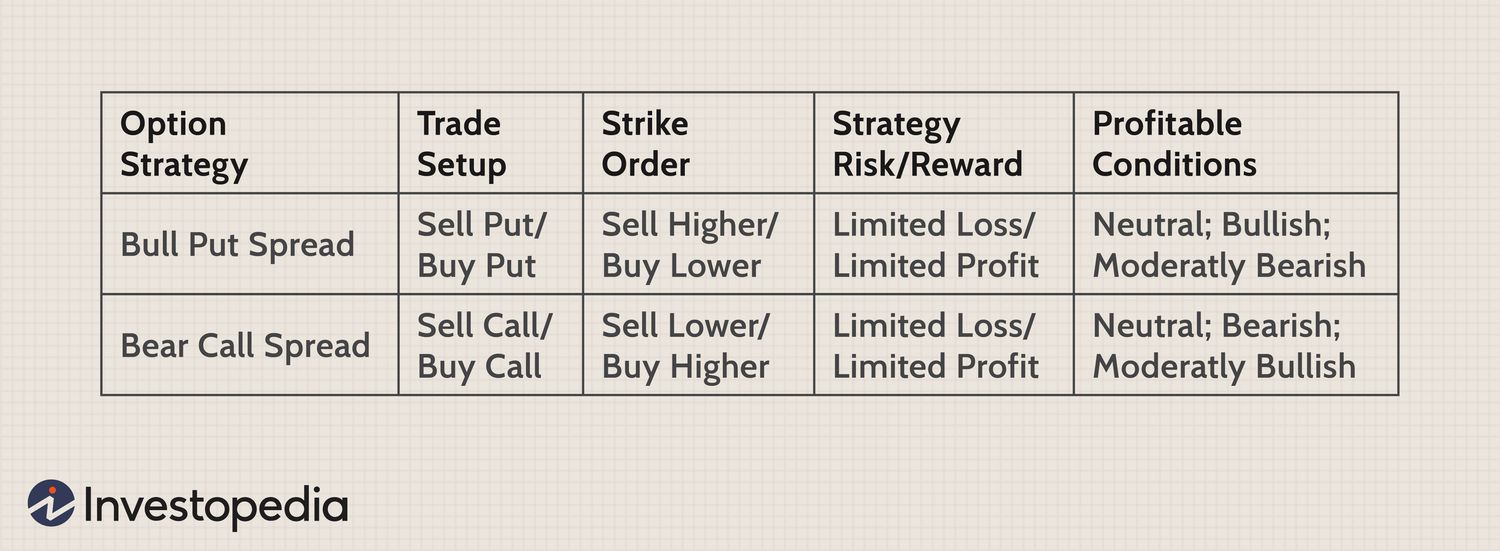Select the Neutral; Bearish; Moderately Bullish cell
Viewport: 1500px width, 551px height.
pos(1236,345)
